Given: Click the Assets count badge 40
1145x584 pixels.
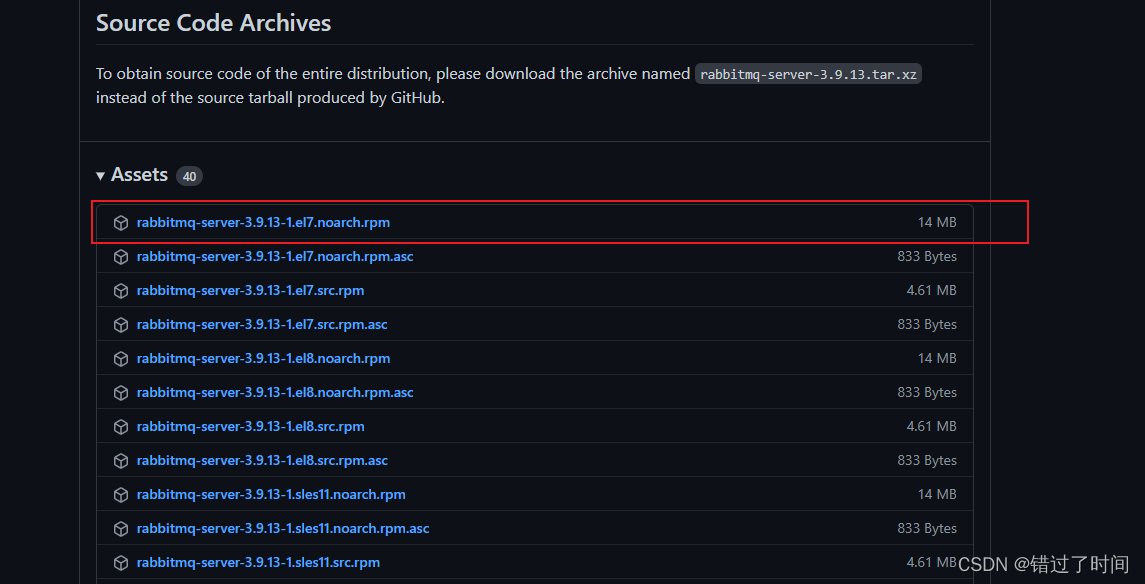Looking at the screenshot, I should 189,177.
